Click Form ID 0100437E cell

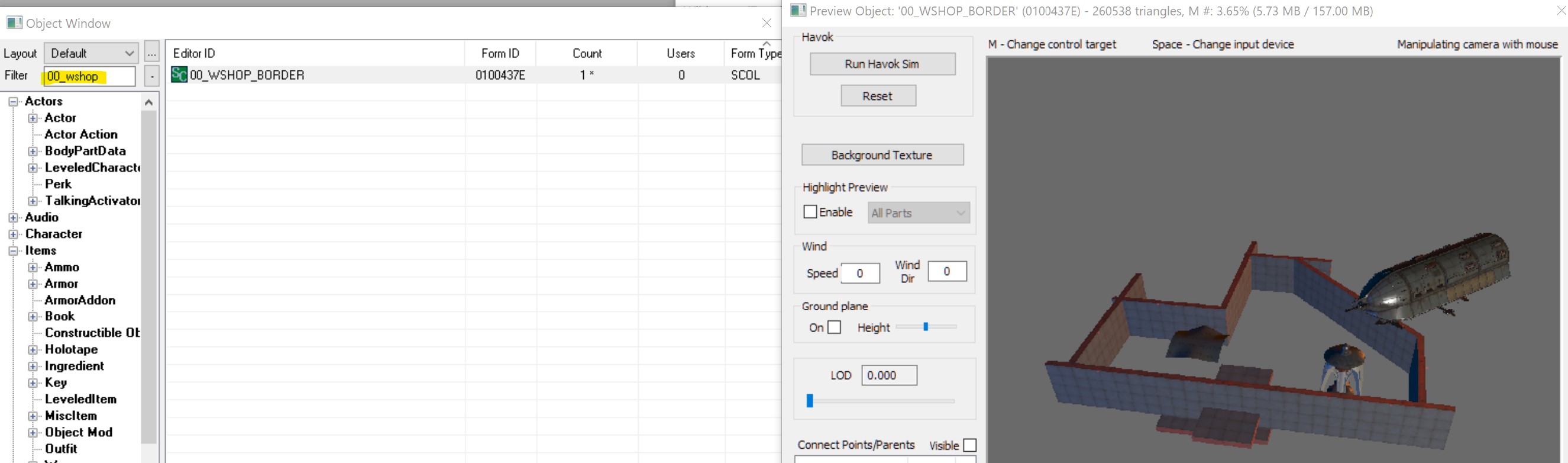(x=500, y=75)
